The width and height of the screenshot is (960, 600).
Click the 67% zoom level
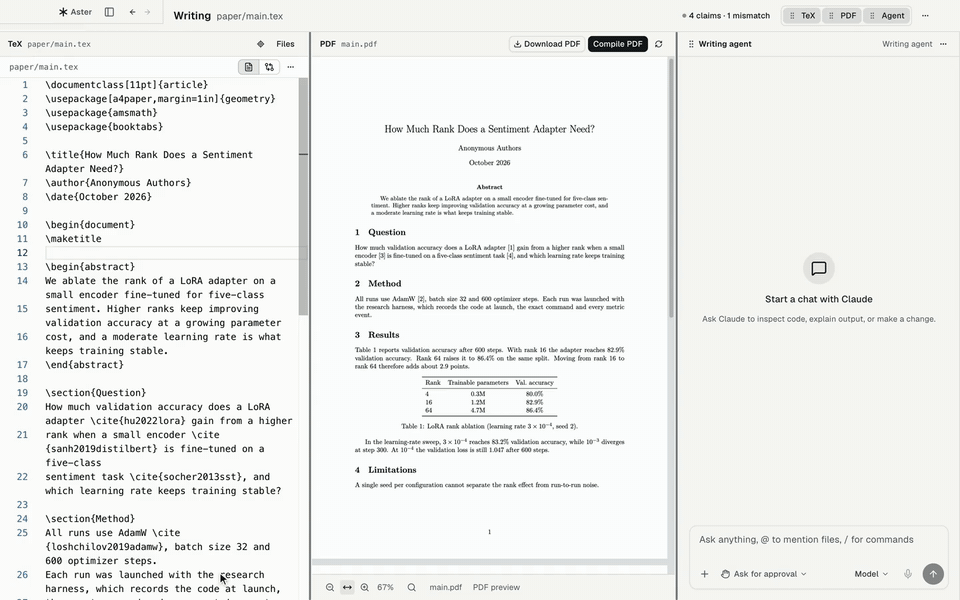(385, 587)
